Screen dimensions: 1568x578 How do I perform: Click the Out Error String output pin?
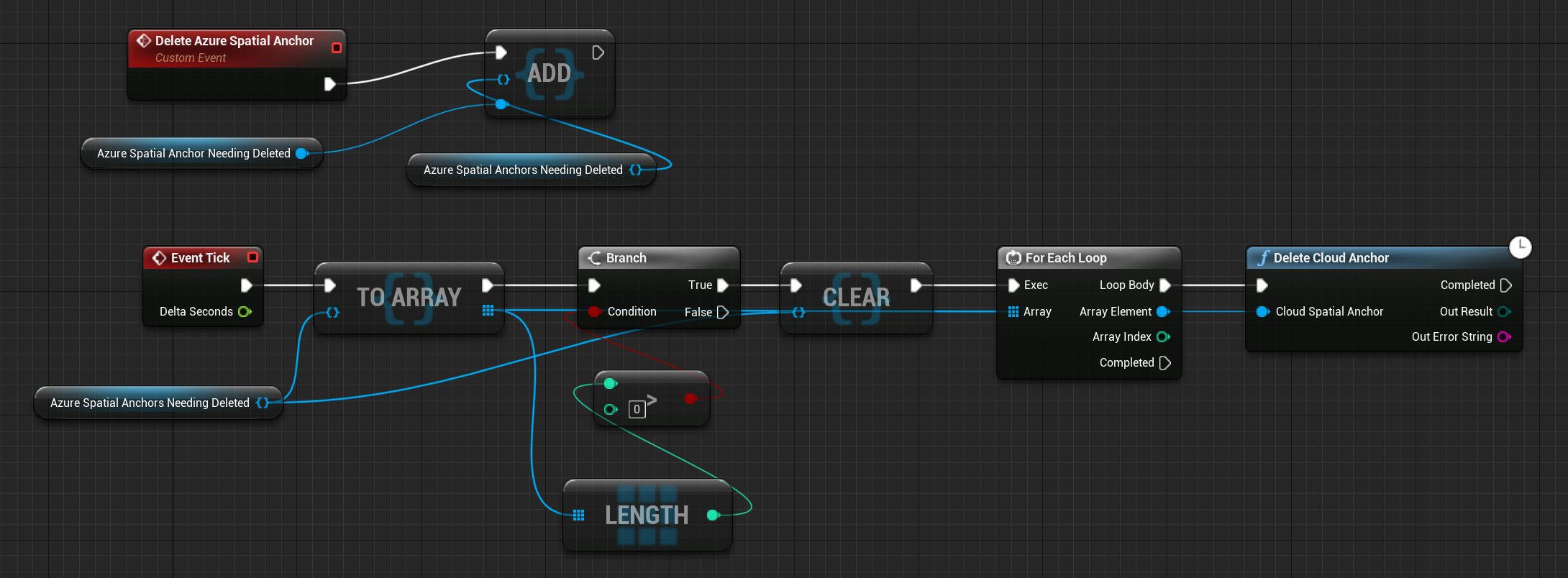pos(1504,336)
